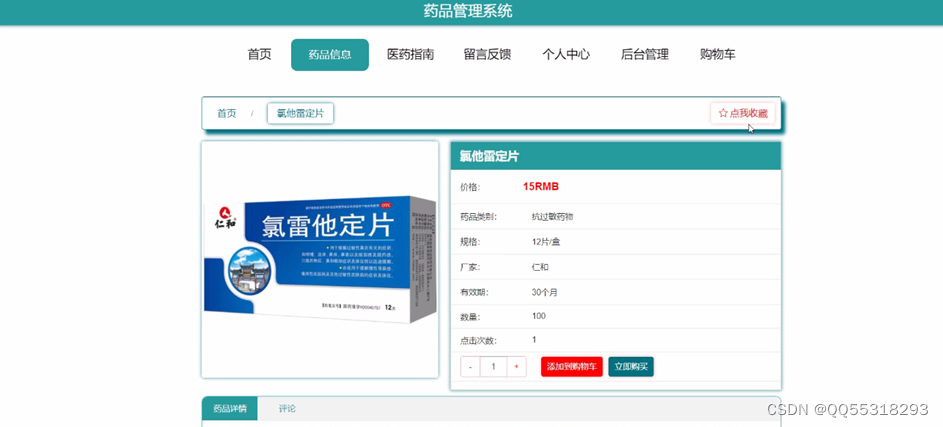Click the 氯他雷定片 product panel title
943x427 pixels.
click(489, 157)
